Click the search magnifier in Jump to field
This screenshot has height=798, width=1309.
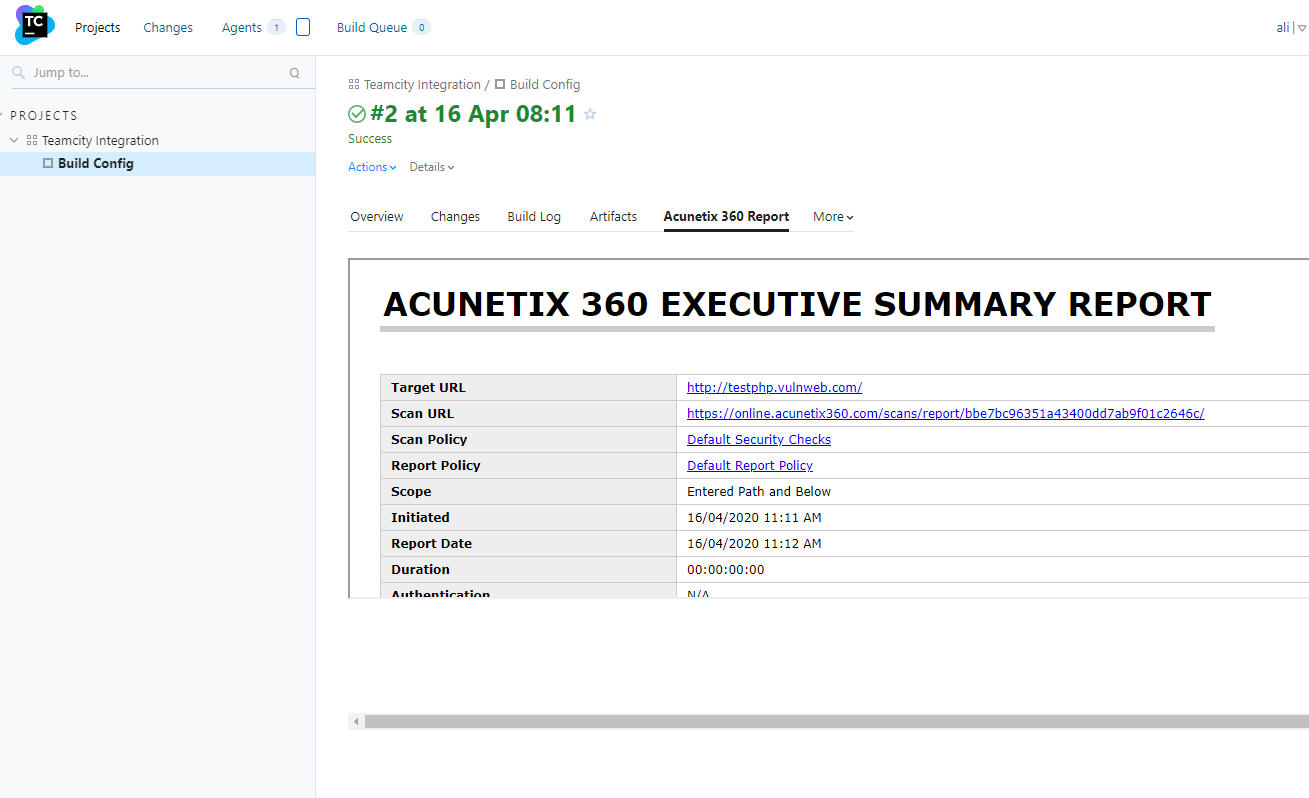click(x=18, y=73)
